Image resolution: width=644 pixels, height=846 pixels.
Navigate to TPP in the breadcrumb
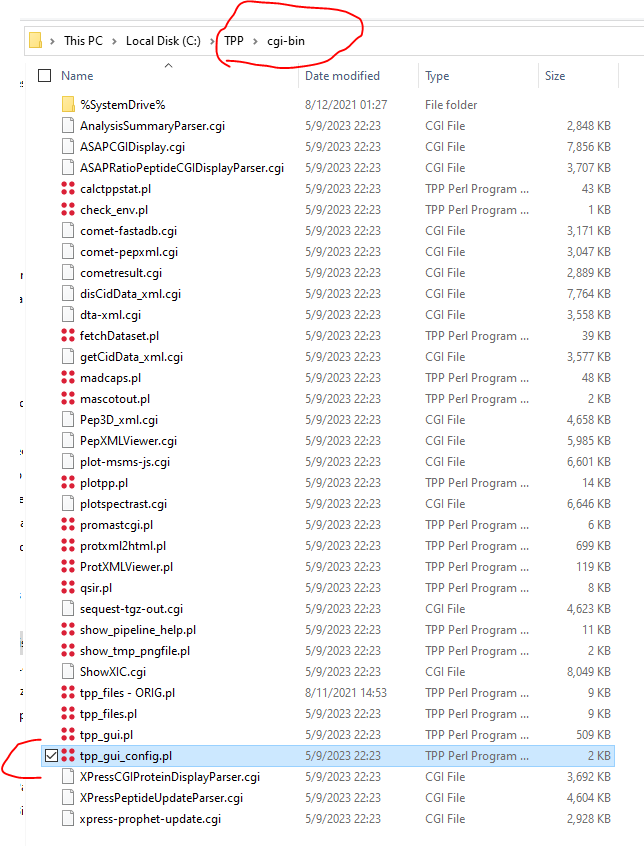pos(234,41)
